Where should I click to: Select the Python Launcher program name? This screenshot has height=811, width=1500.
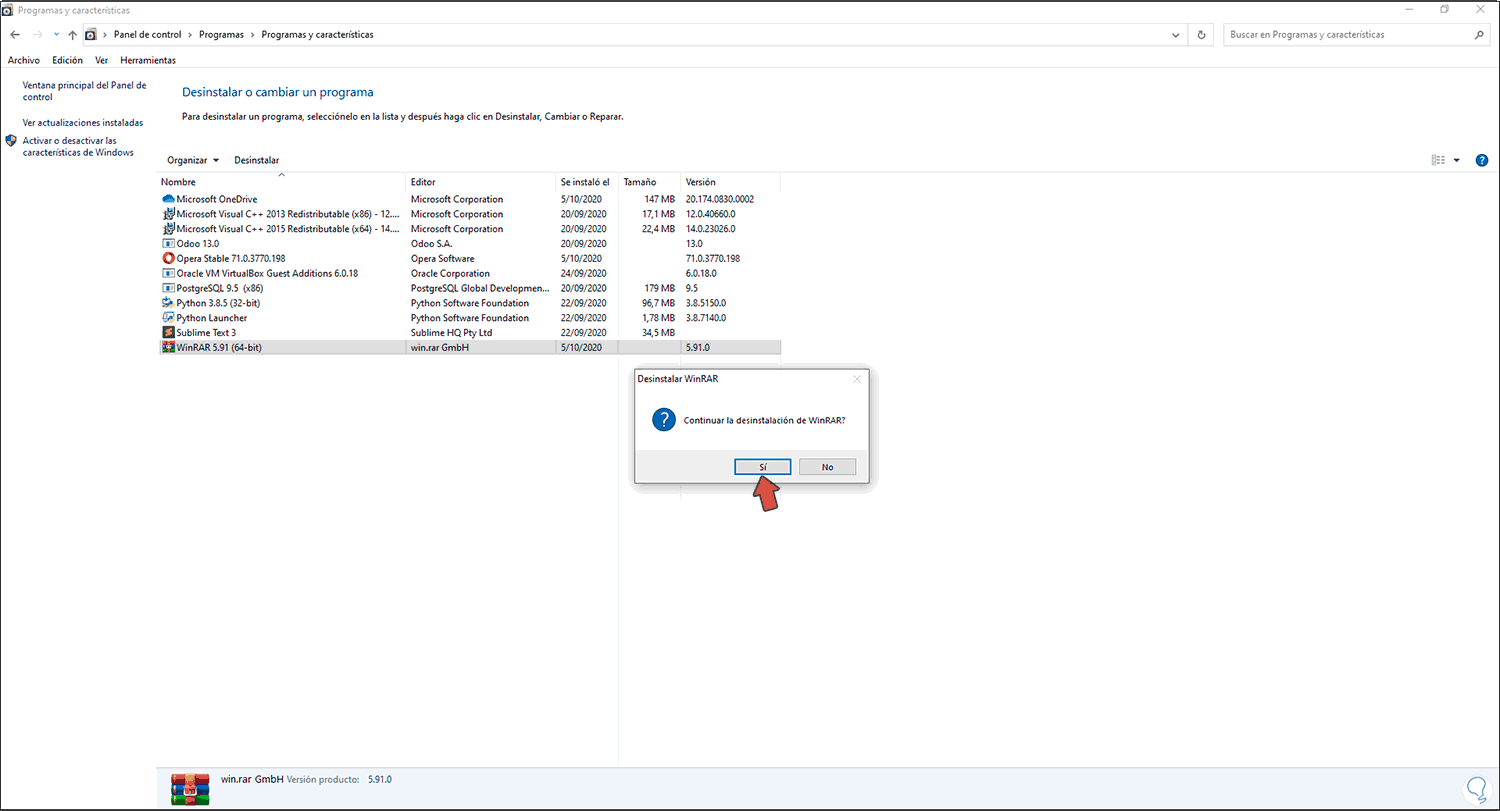click(x=211, y=318)
